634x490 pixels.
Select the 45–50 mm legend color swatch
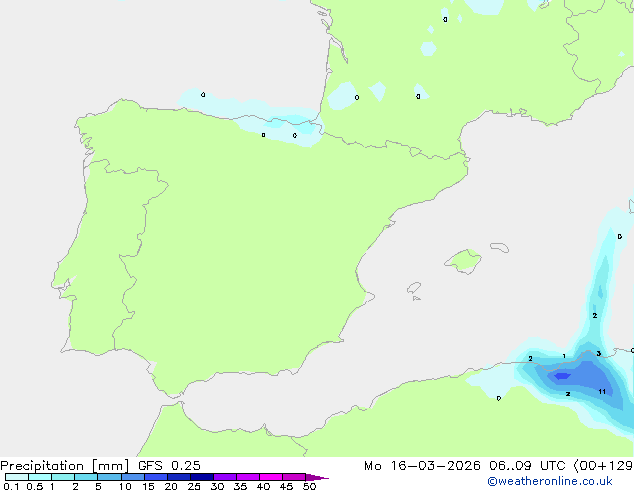tap(294, 477)
